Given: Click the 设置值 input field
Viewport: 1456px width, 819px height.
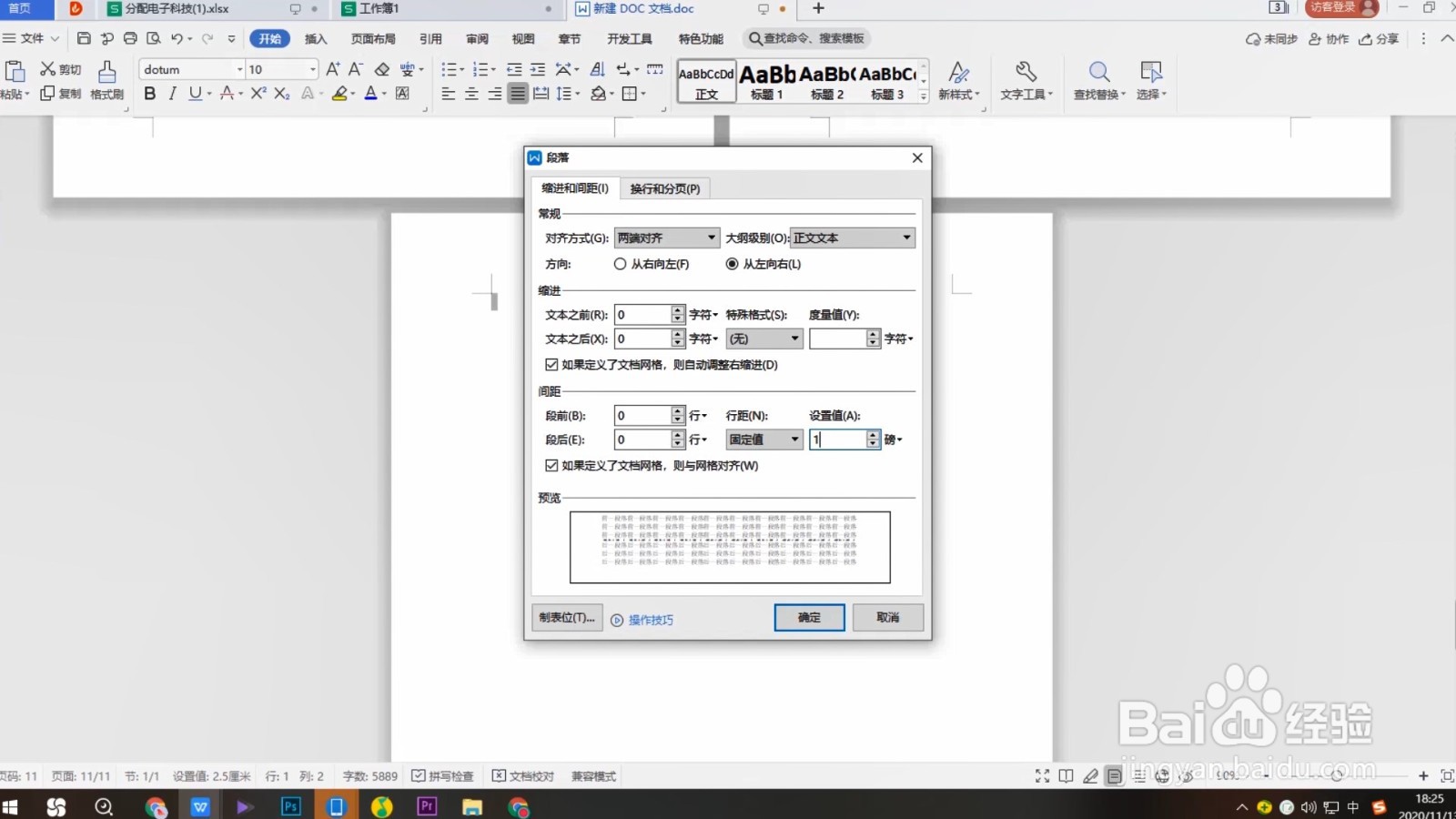Looking at the screenshot, I should (838, 440).
